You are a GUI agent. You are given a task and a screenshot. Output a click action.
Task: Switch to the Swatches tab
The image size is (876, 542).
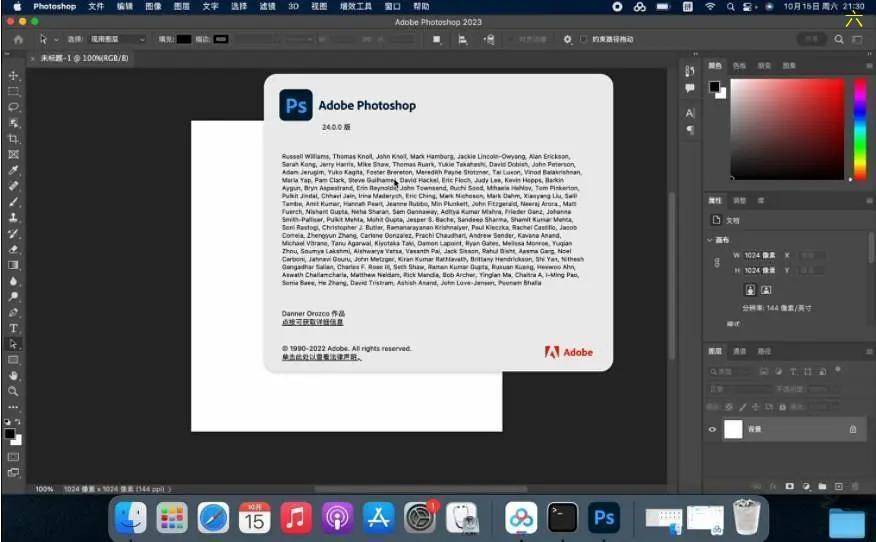(739, 65)
